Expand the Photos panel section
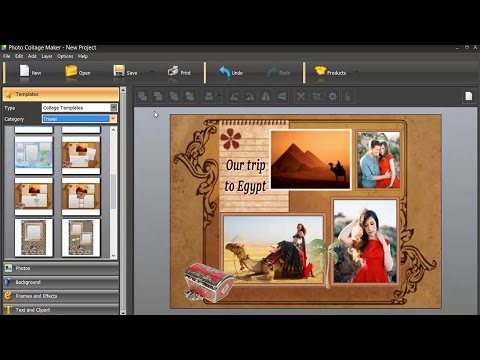480x360 pixels. pos(61,268)
